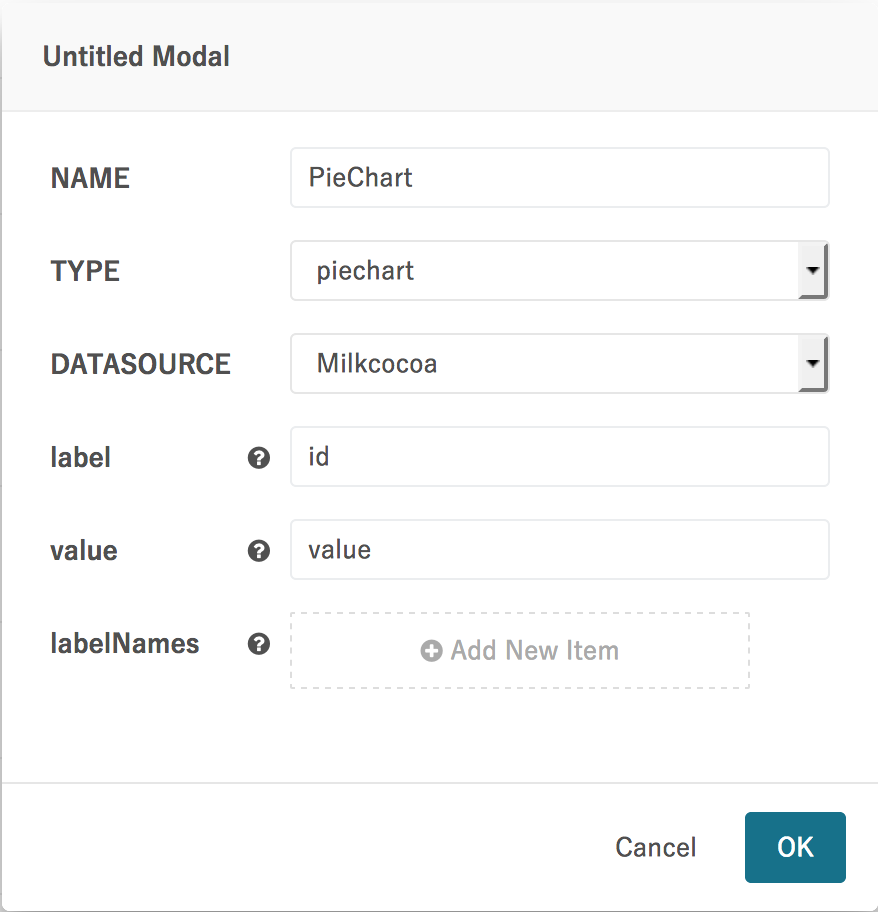Viewport: 878px width, 912px height.
Task: Click the help icon beside label field
Action: [x=259, y=458]
